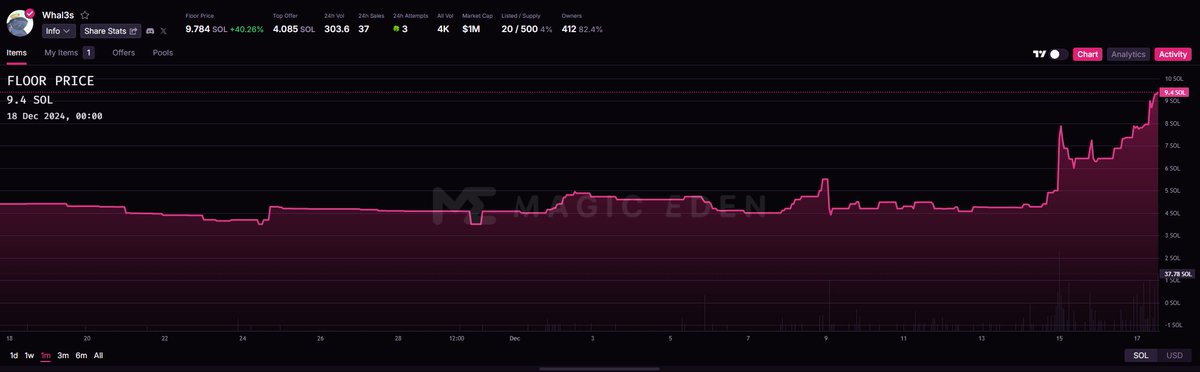Expand the Info dropdown
This screenshot has height=372, width=1200.
(x=59, y=31)
